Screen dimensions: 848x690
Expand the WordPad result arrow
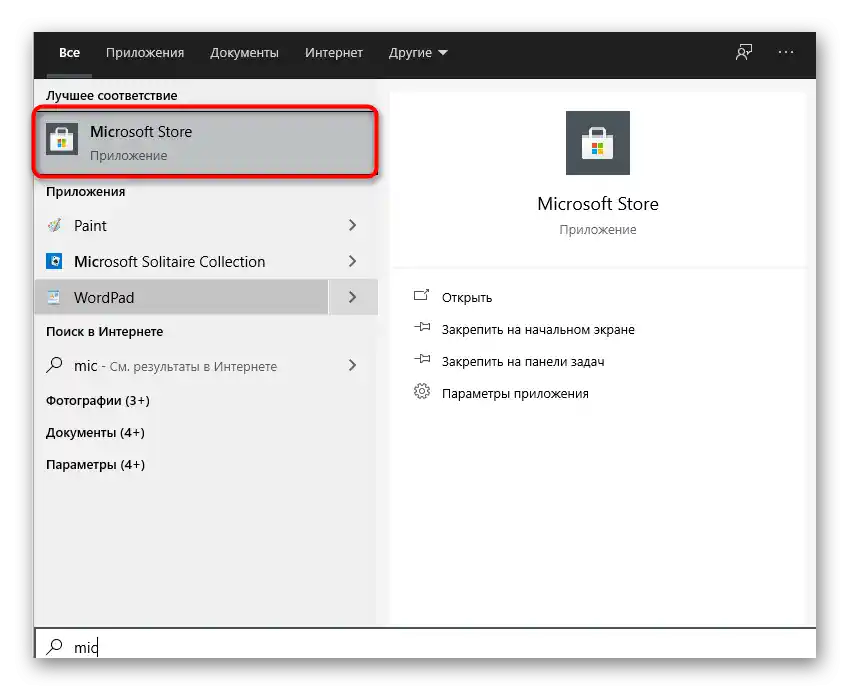tap(353, 297)
